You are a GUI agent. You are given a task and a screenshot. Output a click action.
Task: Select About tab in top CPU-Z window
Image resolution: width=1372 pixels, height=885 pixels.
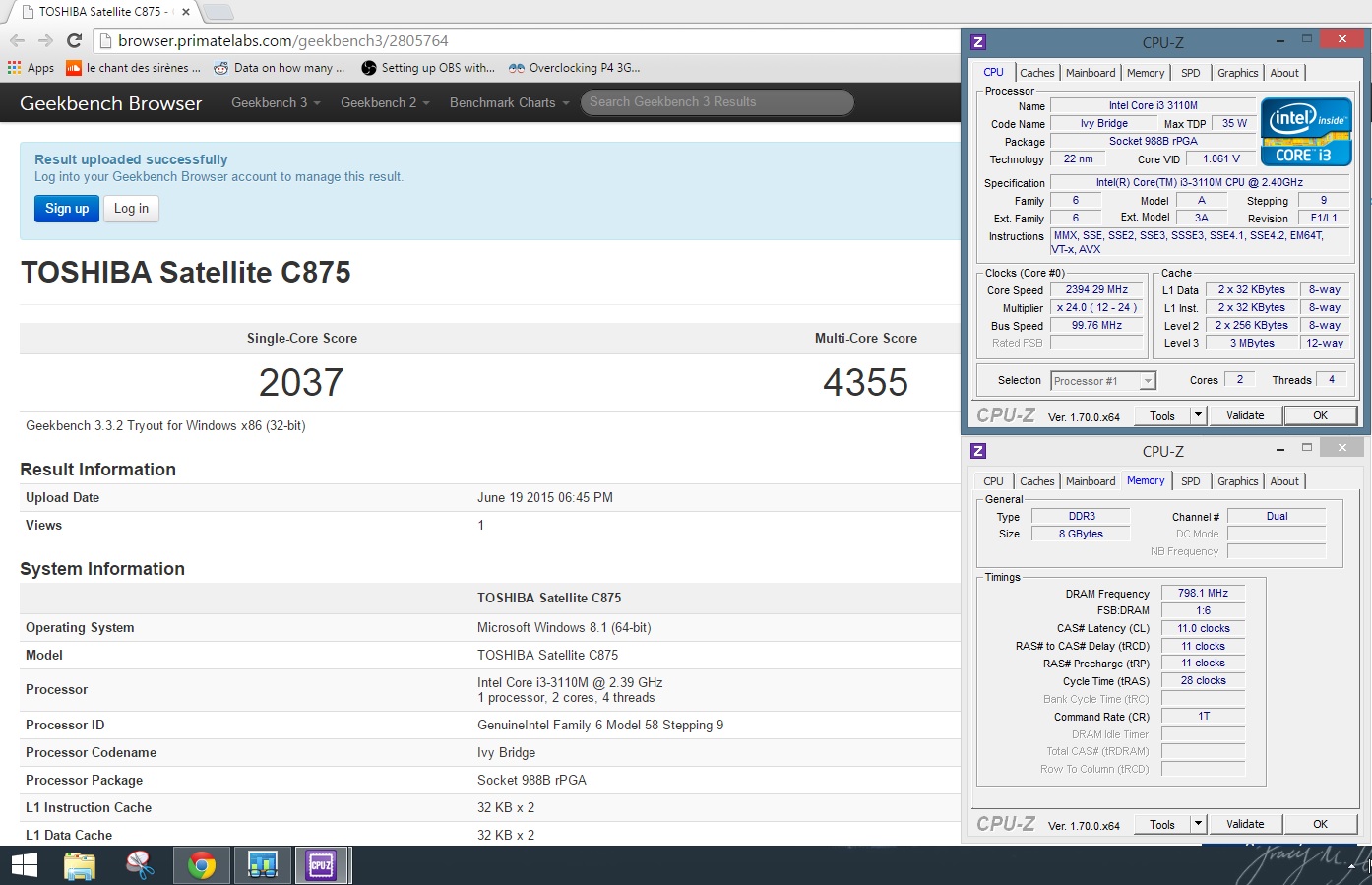click(x=1284, y=73)
